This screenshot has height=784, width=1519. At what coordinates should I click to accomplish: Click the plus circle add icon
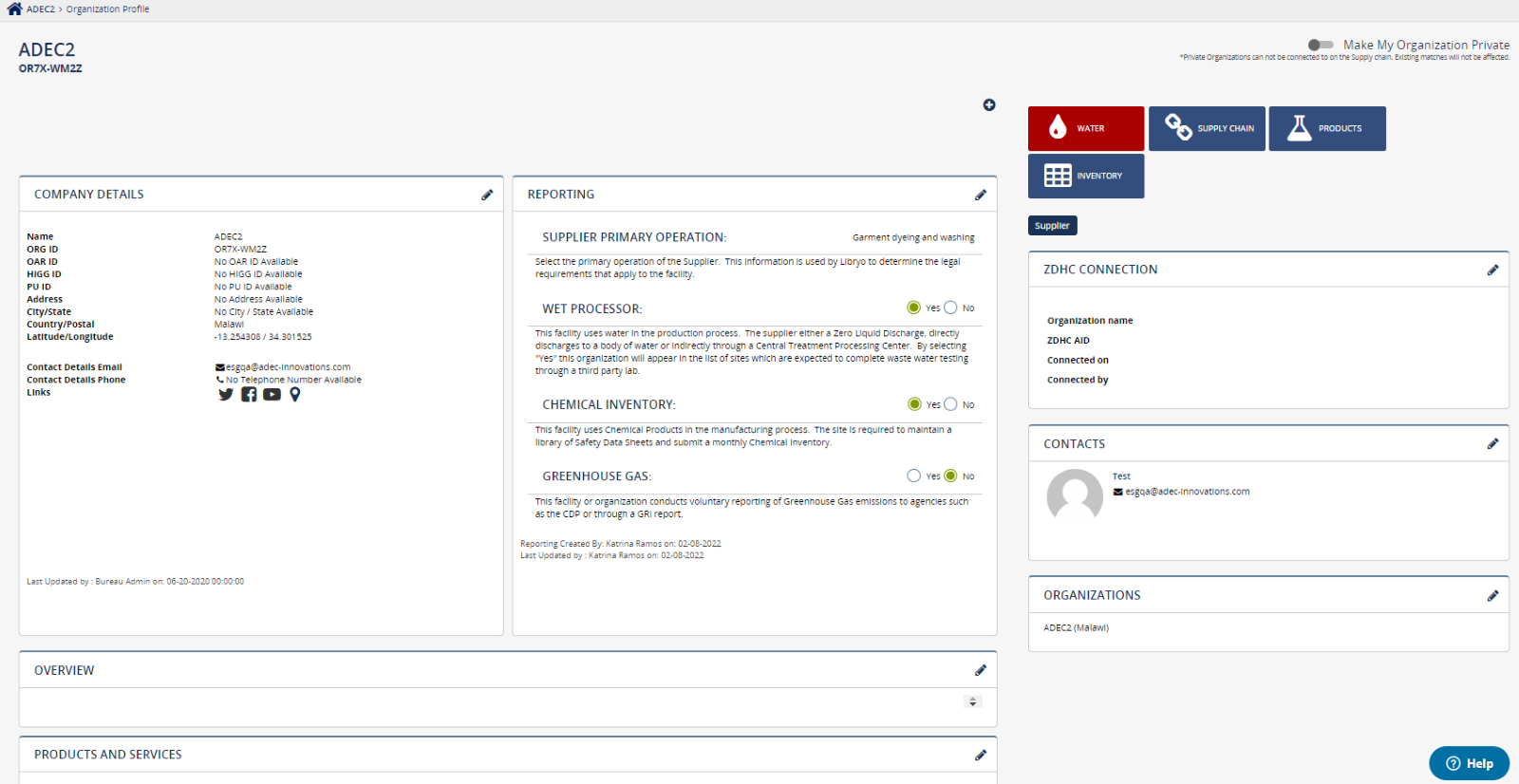(989, 104)
